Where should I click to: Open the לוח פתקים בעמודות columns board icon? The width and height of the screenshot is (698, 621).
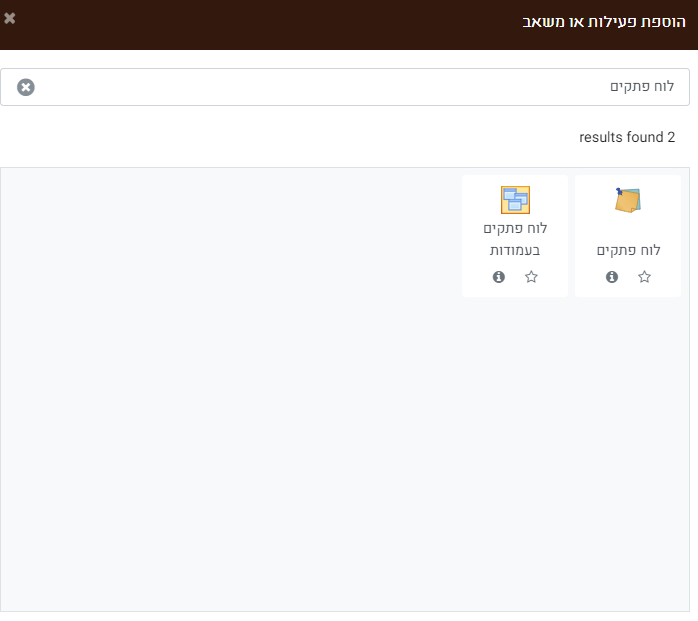coord(515,200)
